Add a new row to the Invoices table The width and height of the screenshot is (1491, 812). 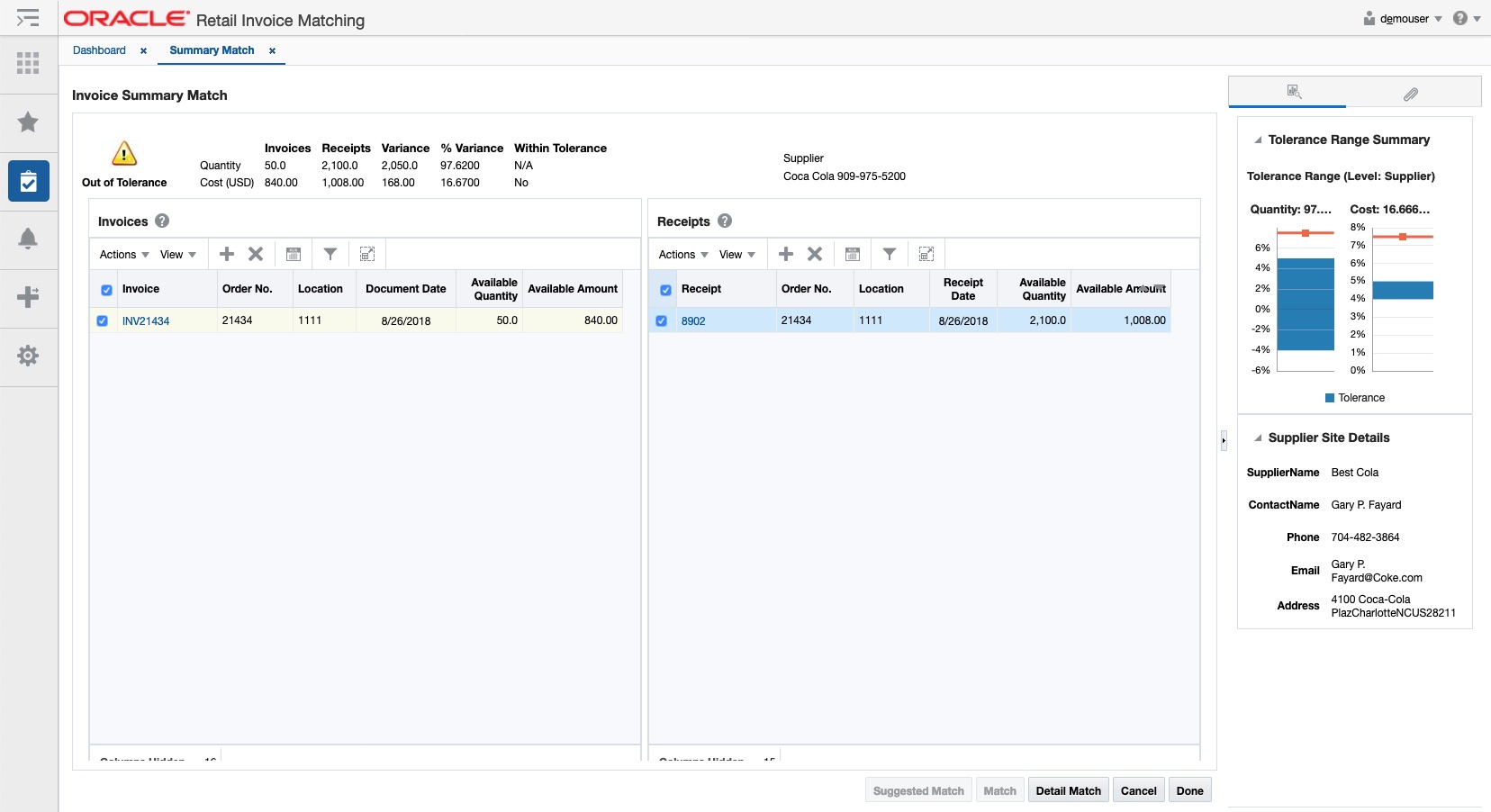click(226, 254)
